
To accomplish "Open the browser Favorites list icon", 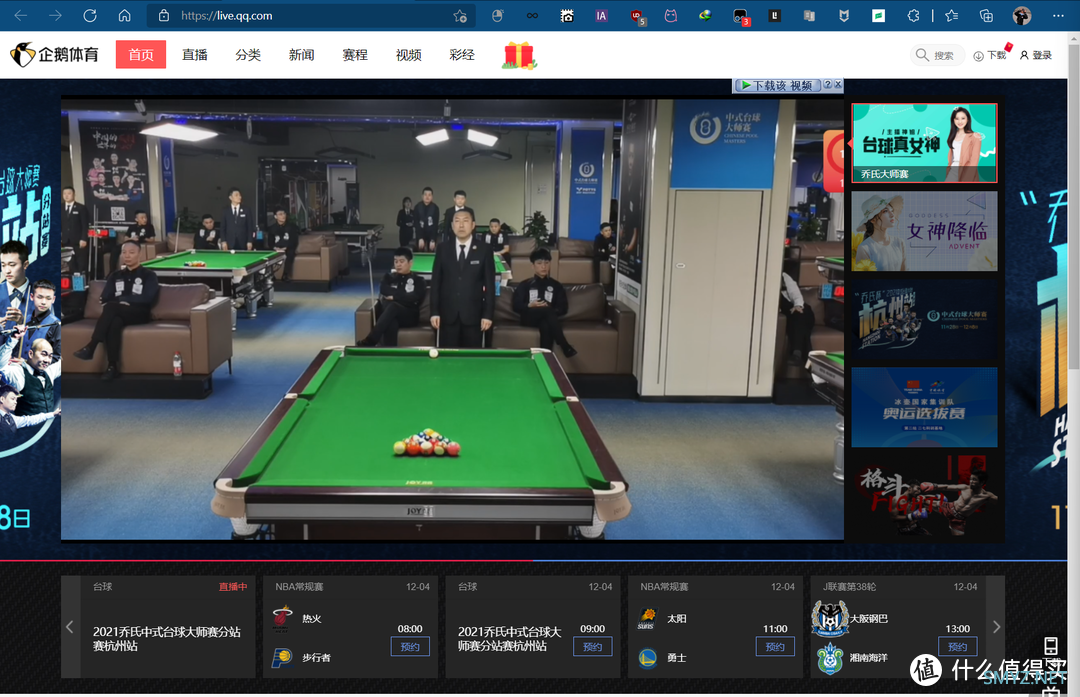I will 952,15.
